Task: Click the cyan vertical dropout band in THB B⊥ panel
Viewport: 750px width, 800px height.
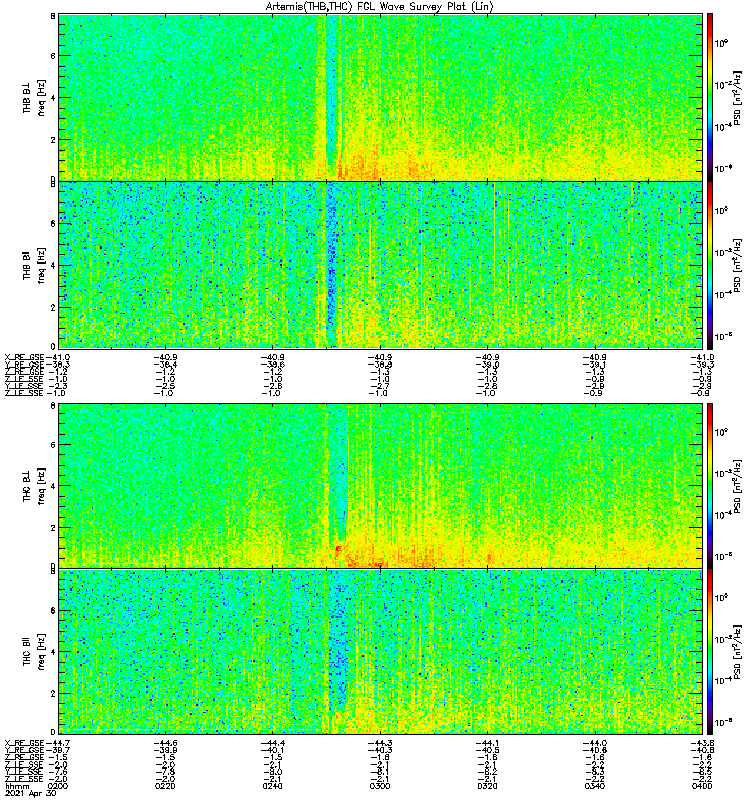Action: 332,89
